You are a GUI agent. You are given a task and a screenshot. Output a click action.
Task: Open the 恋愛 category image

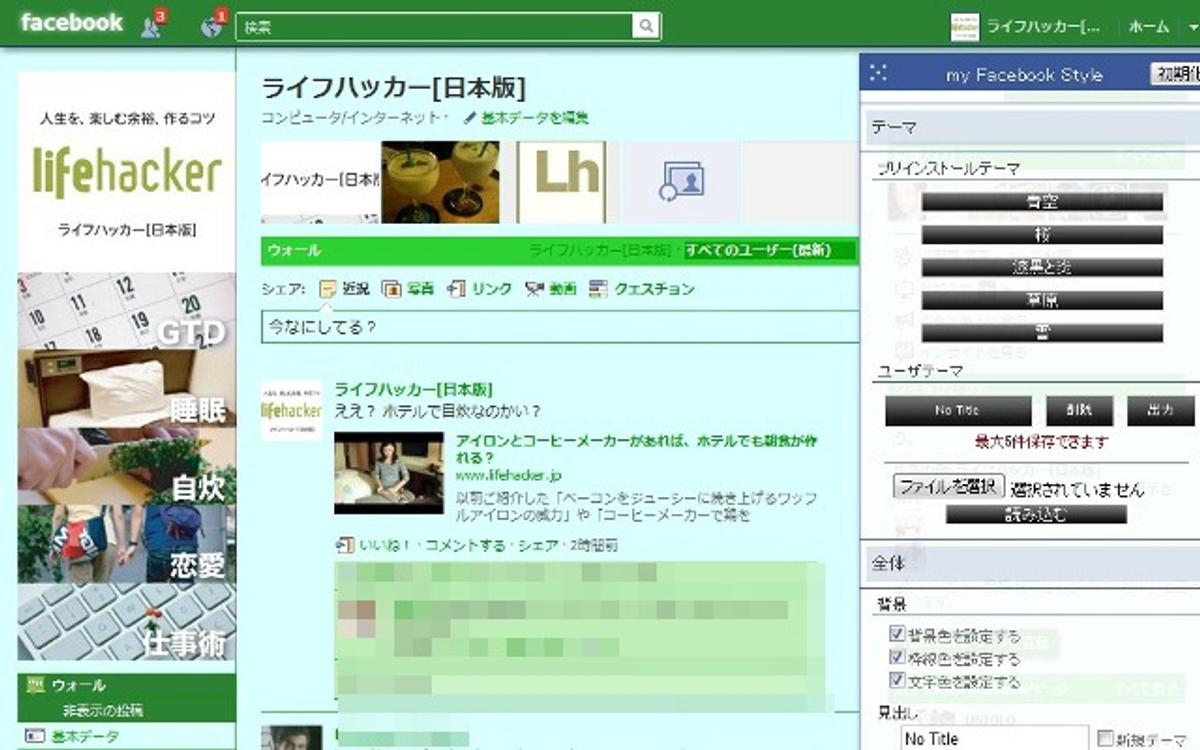point(127,545)
